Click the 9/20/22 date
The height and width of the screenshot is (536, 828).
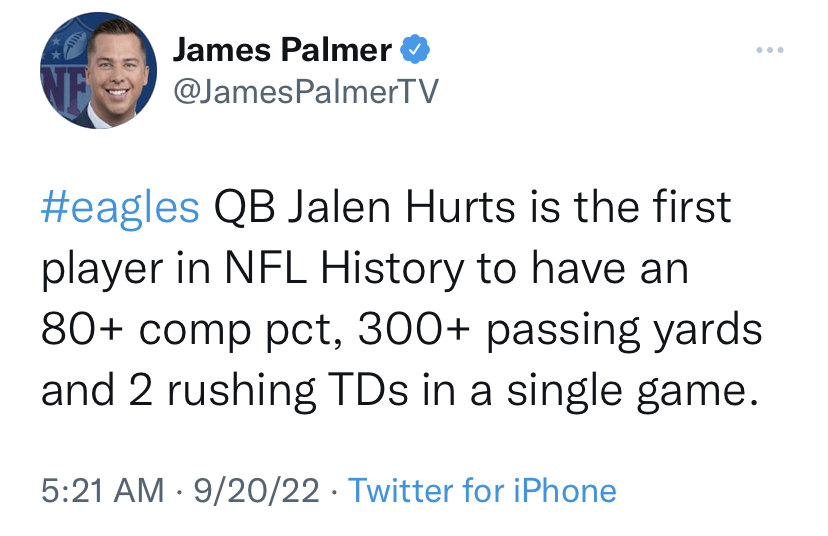pos(258,491)
